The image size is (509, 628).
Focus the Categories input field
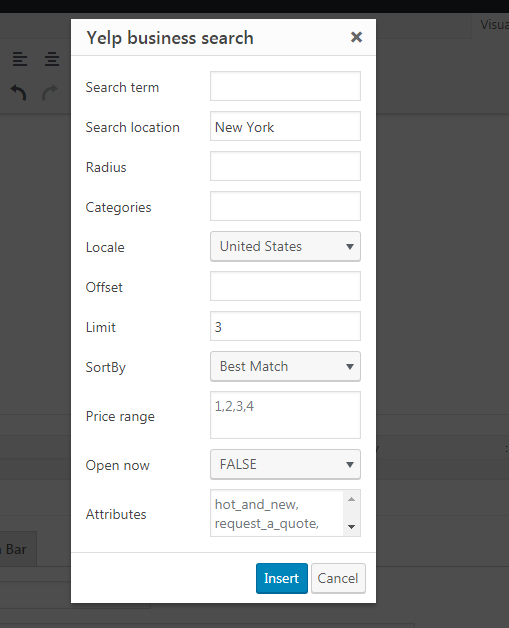click(x=285, y=206)
